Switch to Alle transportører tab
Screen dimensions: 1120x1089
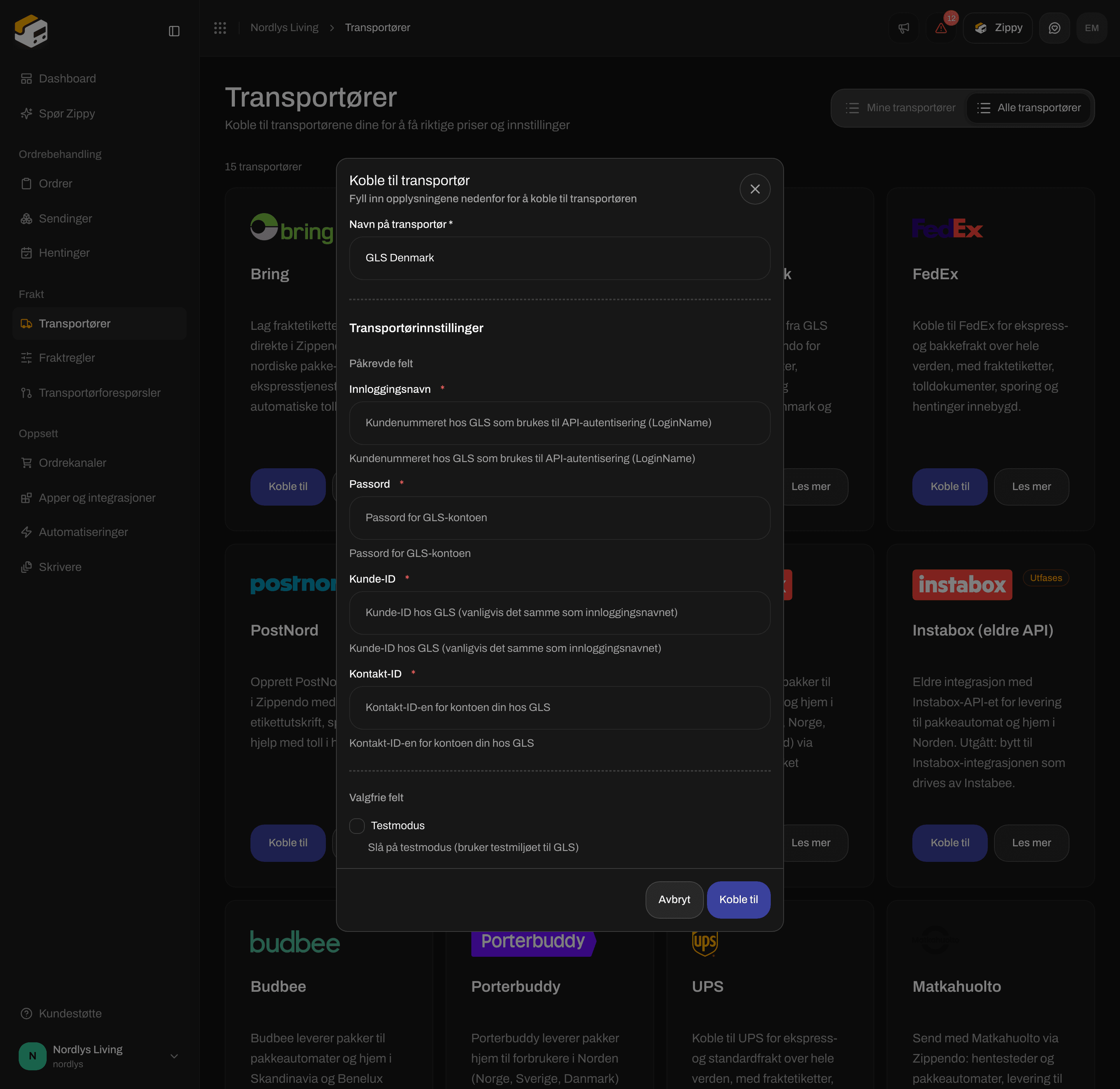pyautogui.click(x=1029, y=107)
